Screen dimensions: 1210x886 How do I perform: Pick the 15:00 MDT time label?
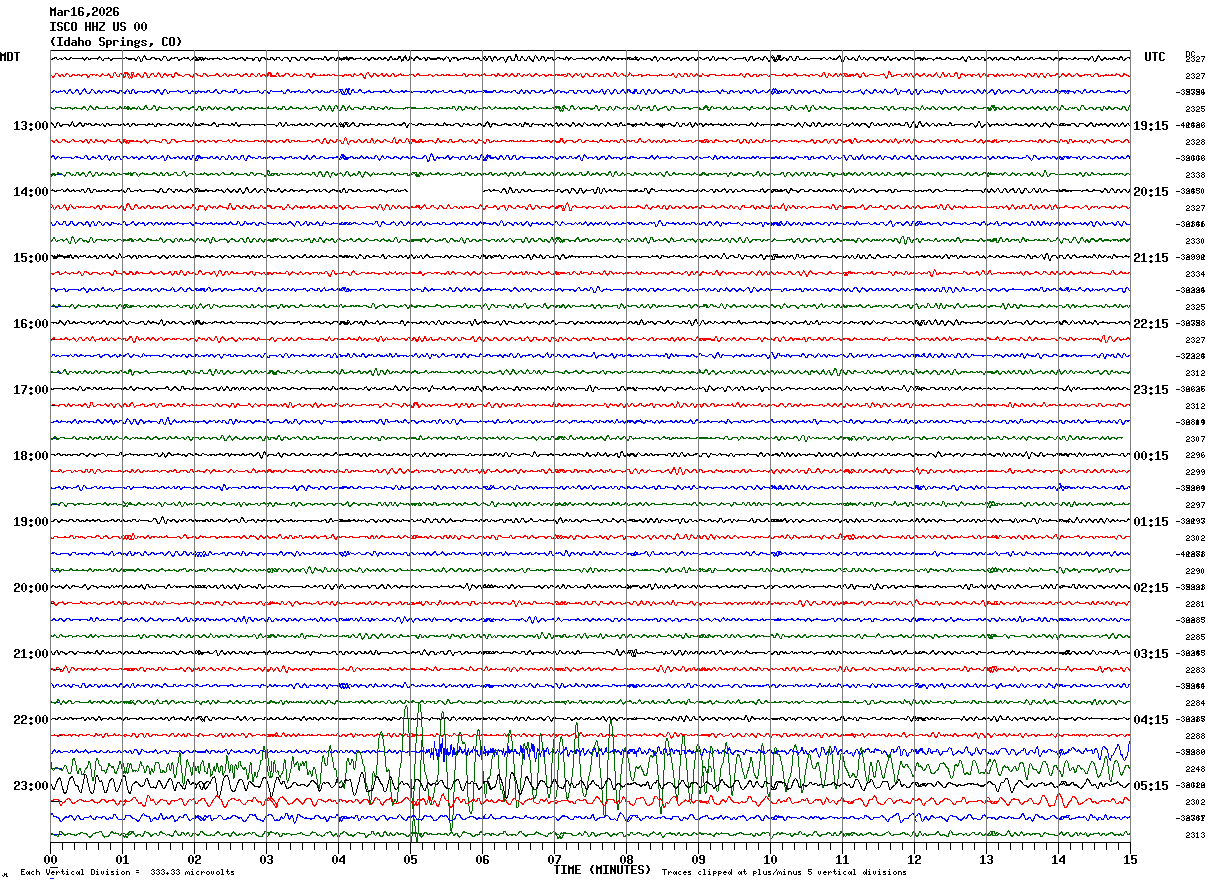31,258
